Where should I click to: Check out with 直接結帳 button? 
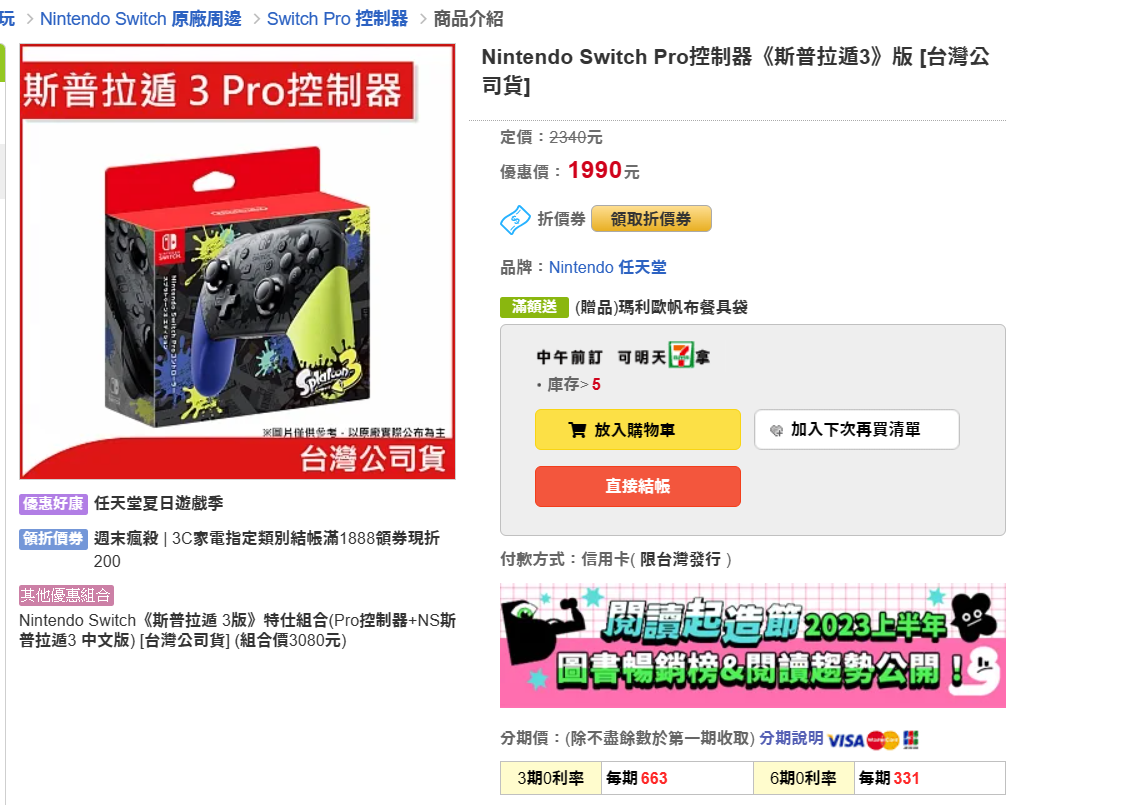coord(637,486)
